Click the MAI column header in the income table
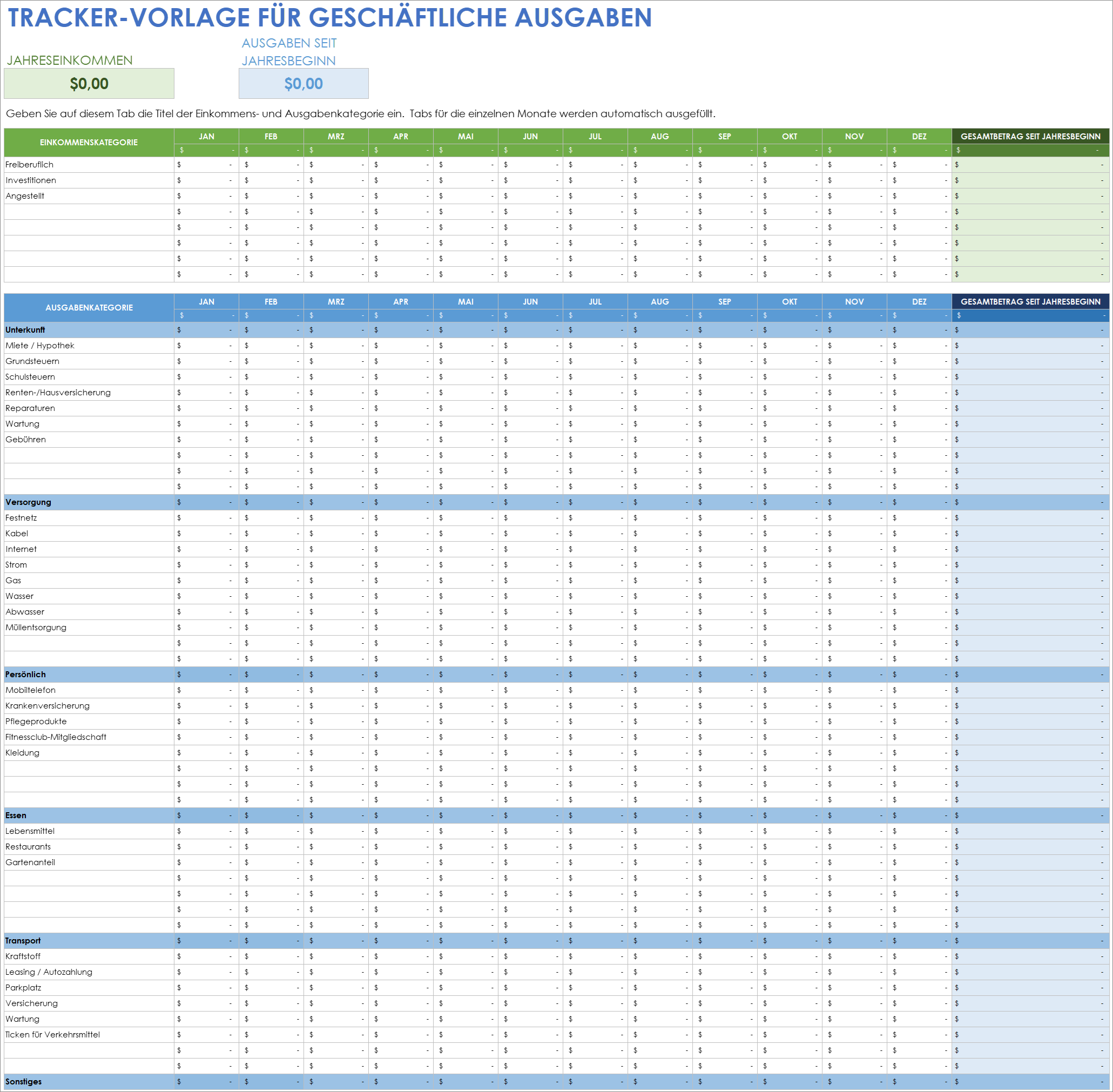The width and height of the screenshot is (1113, 1092). tap(466, 137)
